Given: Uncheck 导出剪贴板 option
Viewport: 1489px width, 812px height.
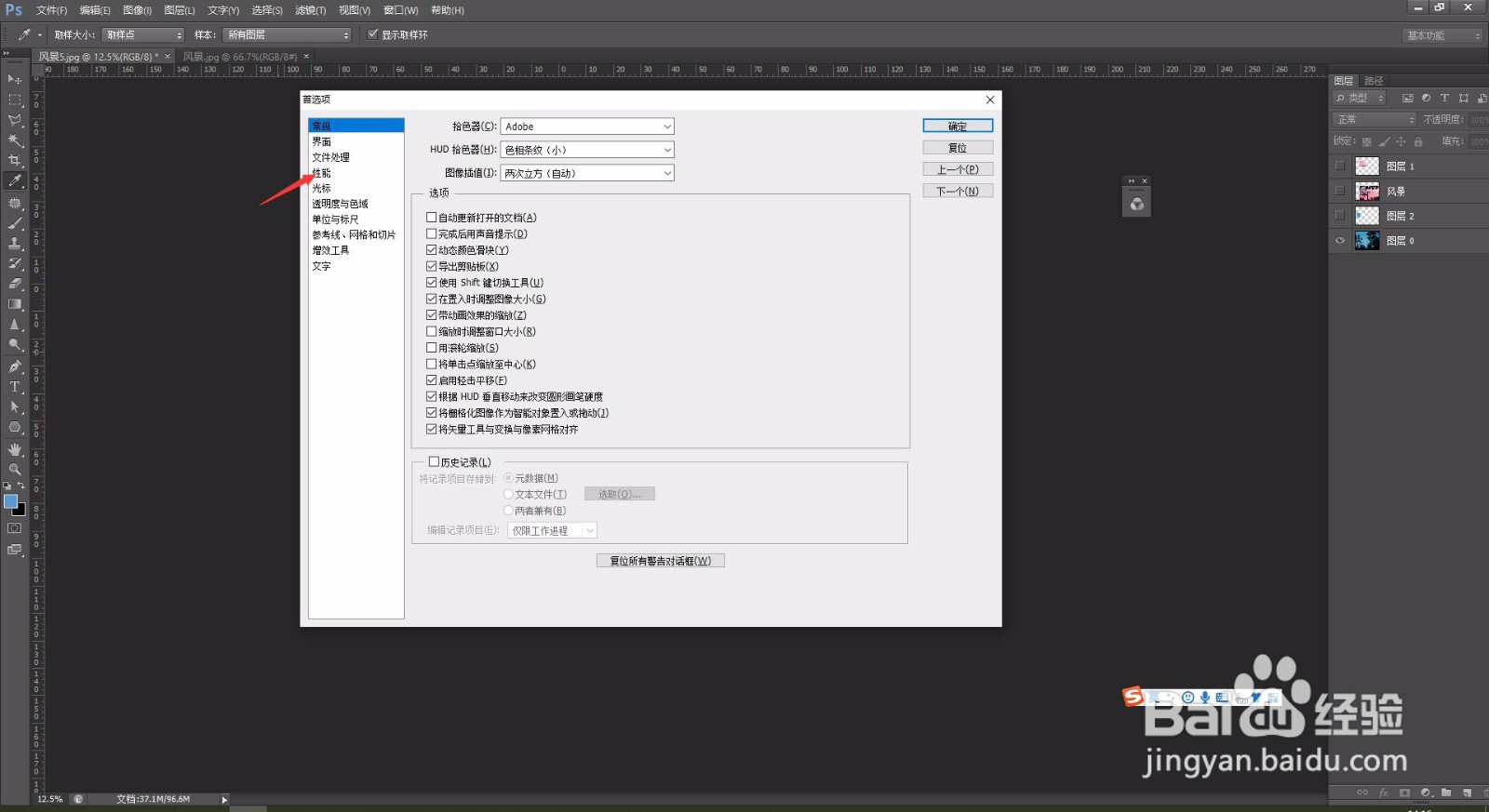Looking at the screenshot, I should click(431, 267).
